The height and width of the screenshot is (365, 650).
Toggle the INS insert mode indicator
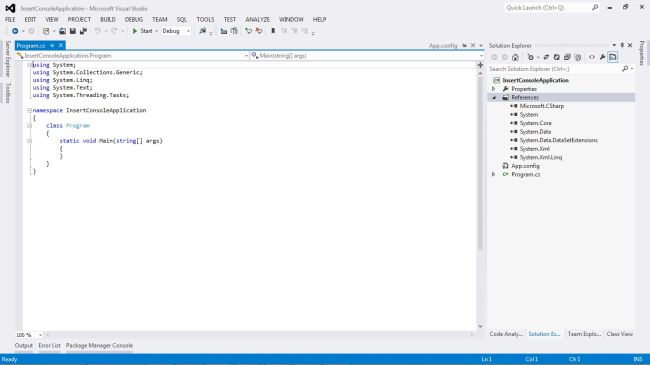click(x=638, y=359)
